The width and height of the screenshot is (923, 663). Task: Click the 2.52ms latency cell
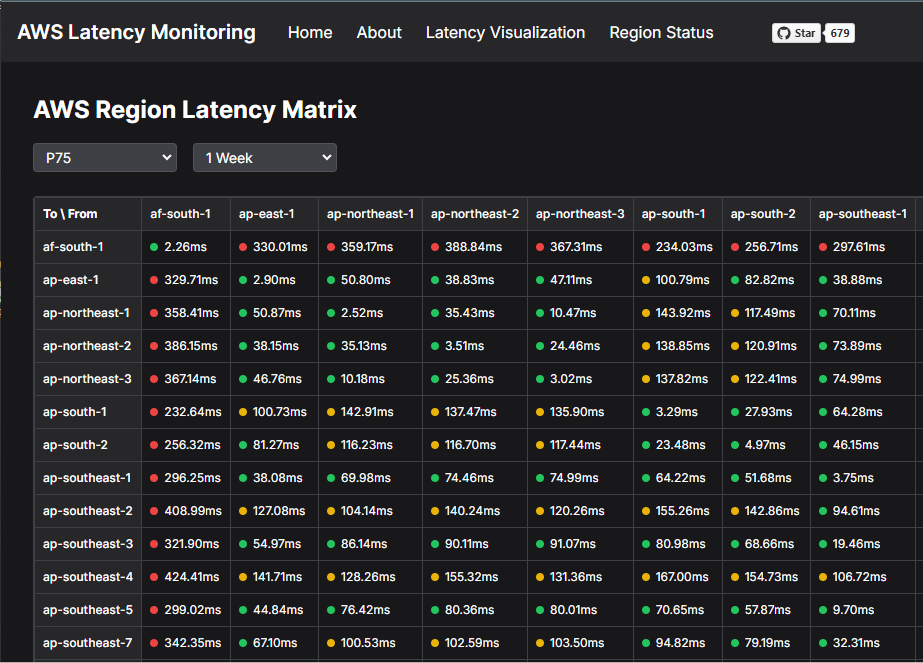[370, 313]
